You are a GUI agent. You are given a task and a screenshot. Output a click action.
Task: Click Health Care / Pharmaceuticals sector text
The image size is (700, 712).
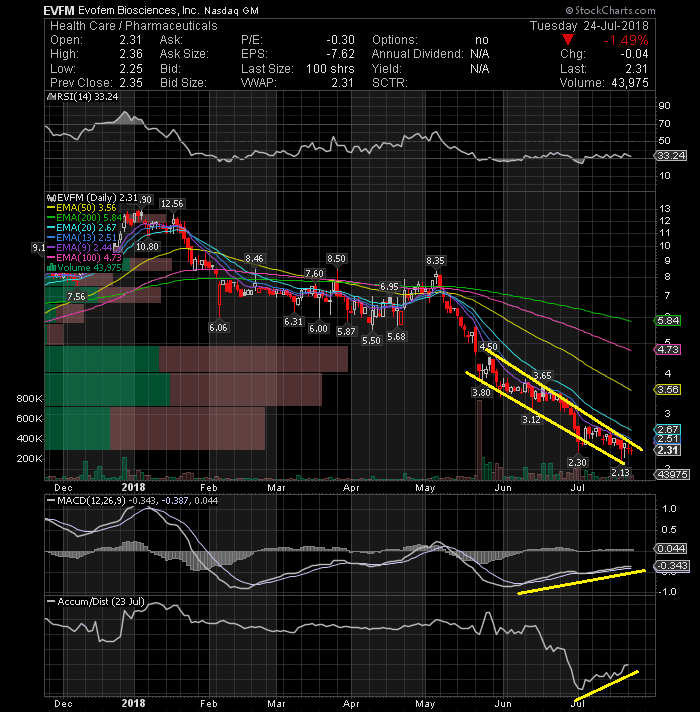pyautogui.click(x=134, y=26)
